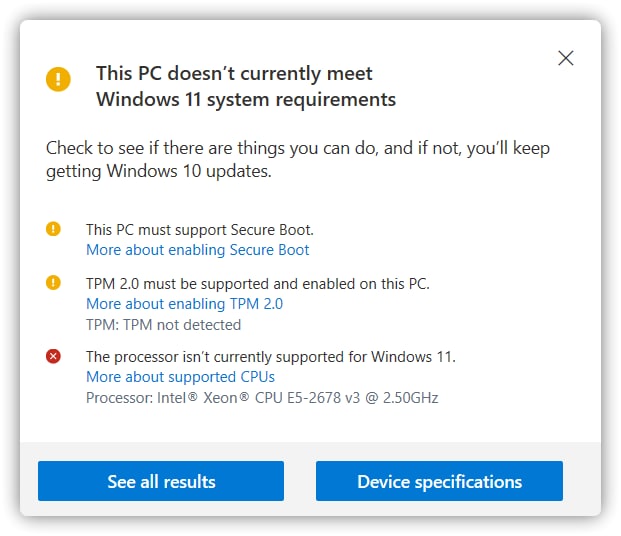Image resolution: width=621 pixels, height=536 pixels.
Task: Click the 'This PC doesn't currently meet' heading line
Action: point(234,74)
